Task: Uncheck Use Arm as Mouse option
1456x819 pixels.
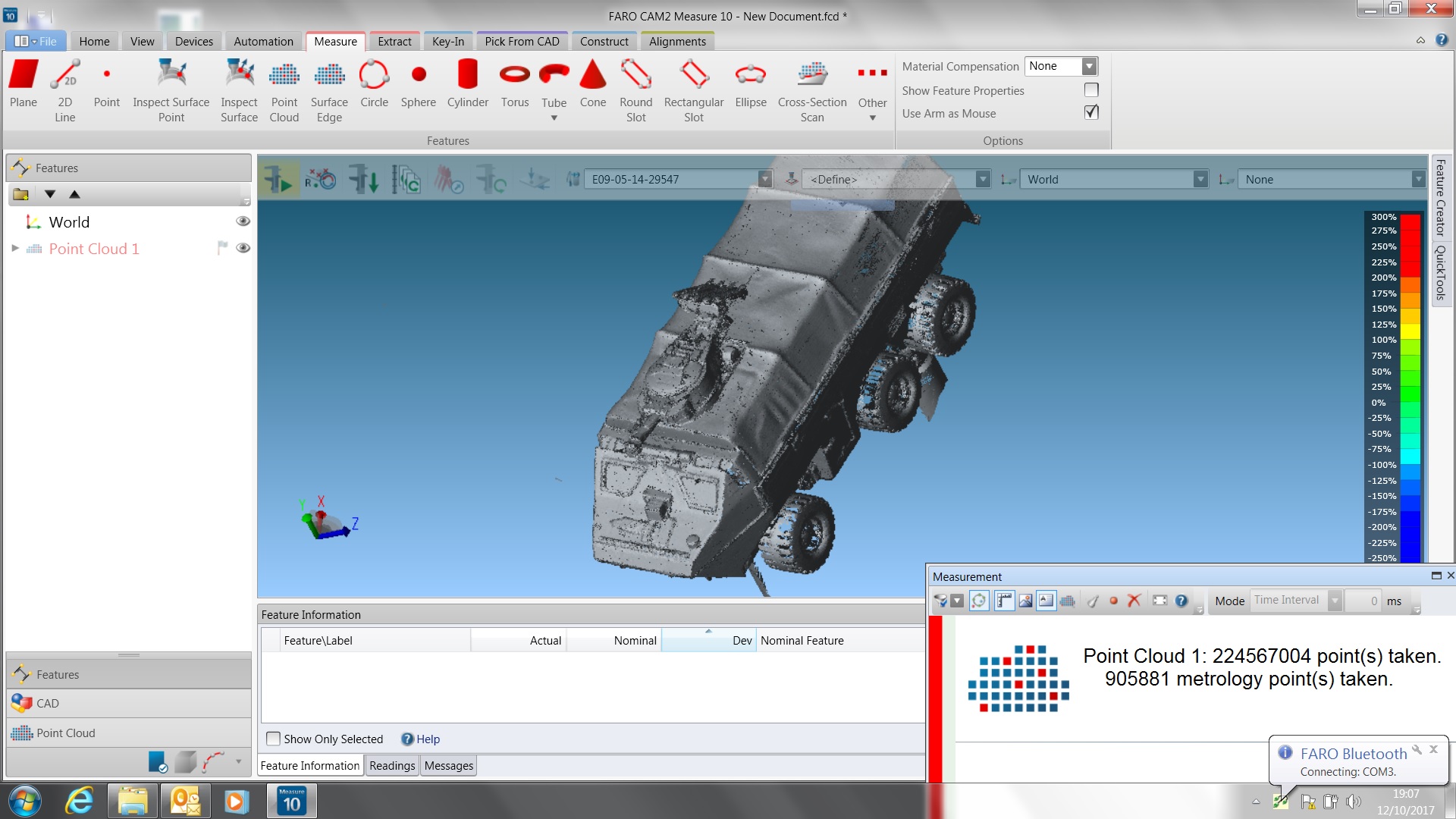Action: pos(1091,112)
